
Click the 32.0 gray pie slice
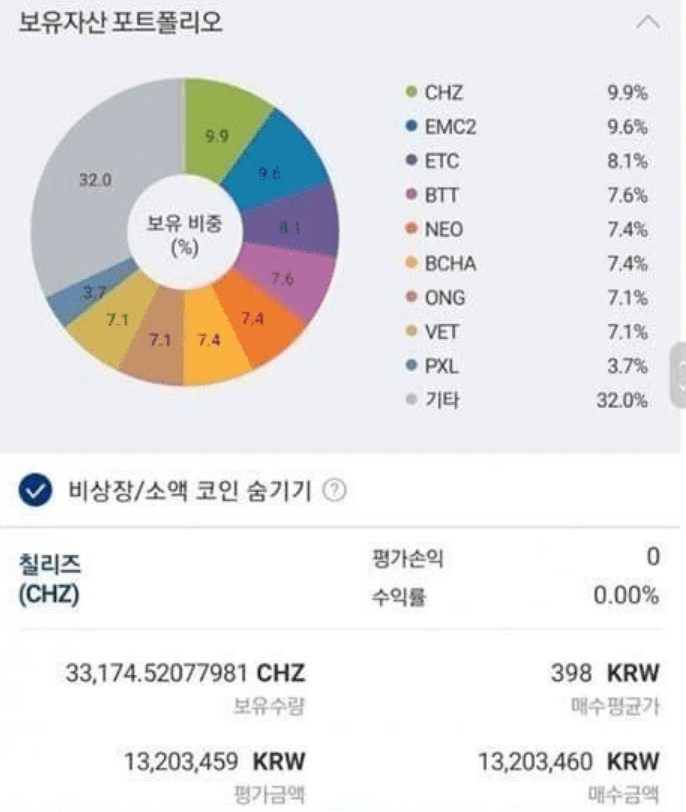click(96, 180)
